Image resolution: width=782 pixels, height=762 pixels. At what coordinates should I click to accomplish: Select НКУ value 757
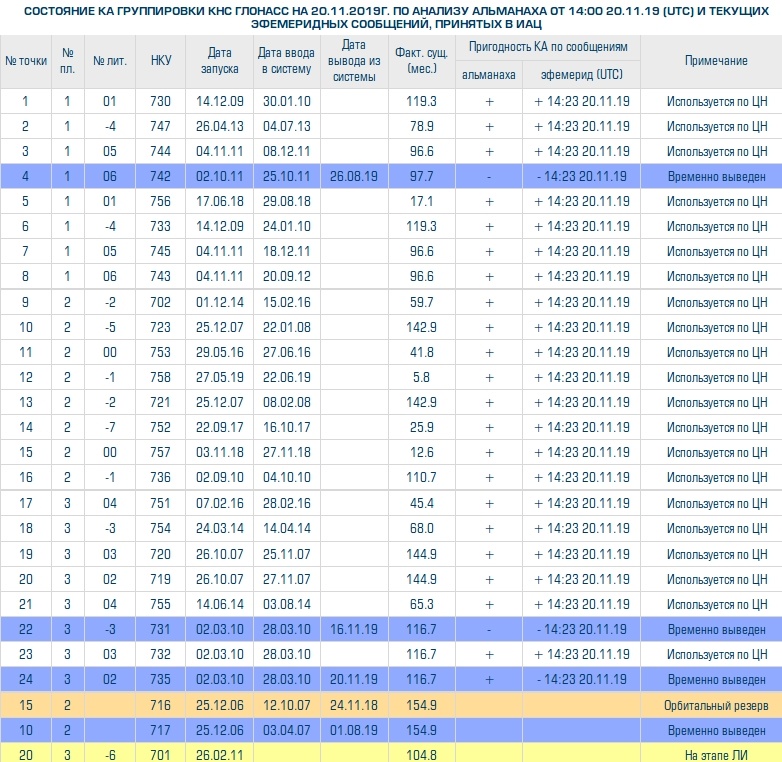tap(161, 452)
